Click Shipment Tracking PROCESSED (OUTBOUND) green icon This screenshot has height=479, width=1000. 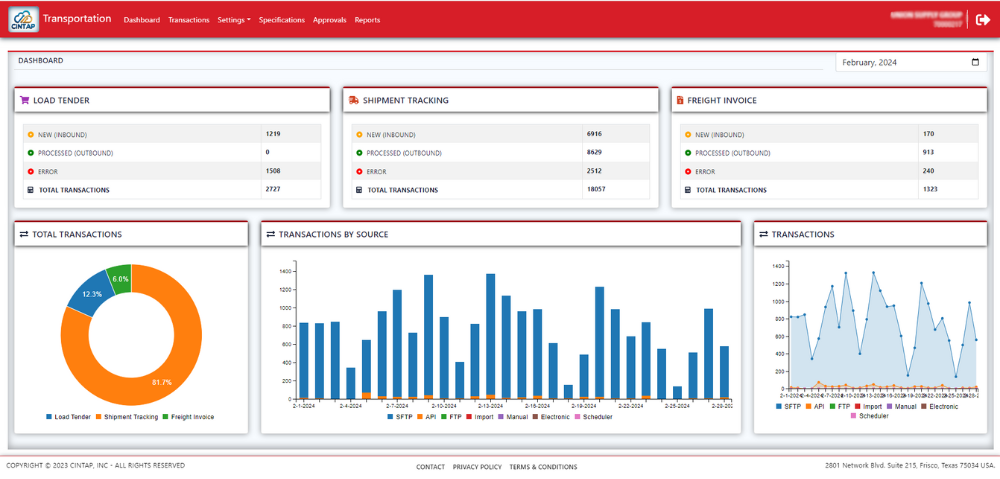click(359, 153)
